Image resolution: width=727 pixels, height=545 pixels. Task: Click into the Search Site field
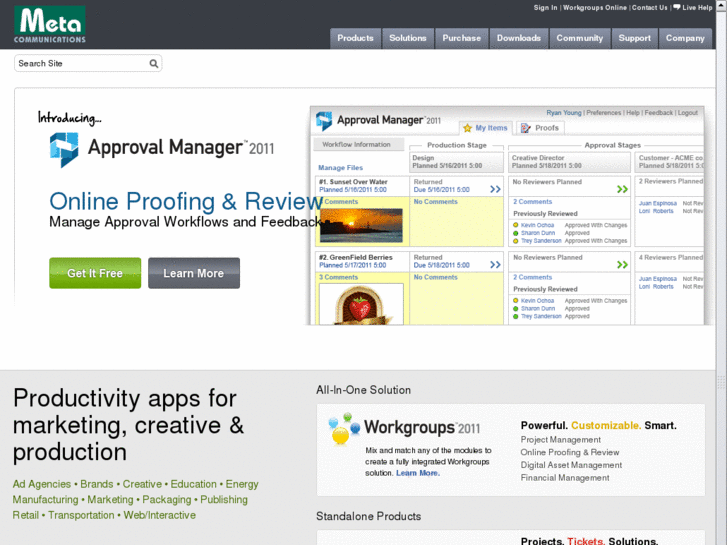80,63
